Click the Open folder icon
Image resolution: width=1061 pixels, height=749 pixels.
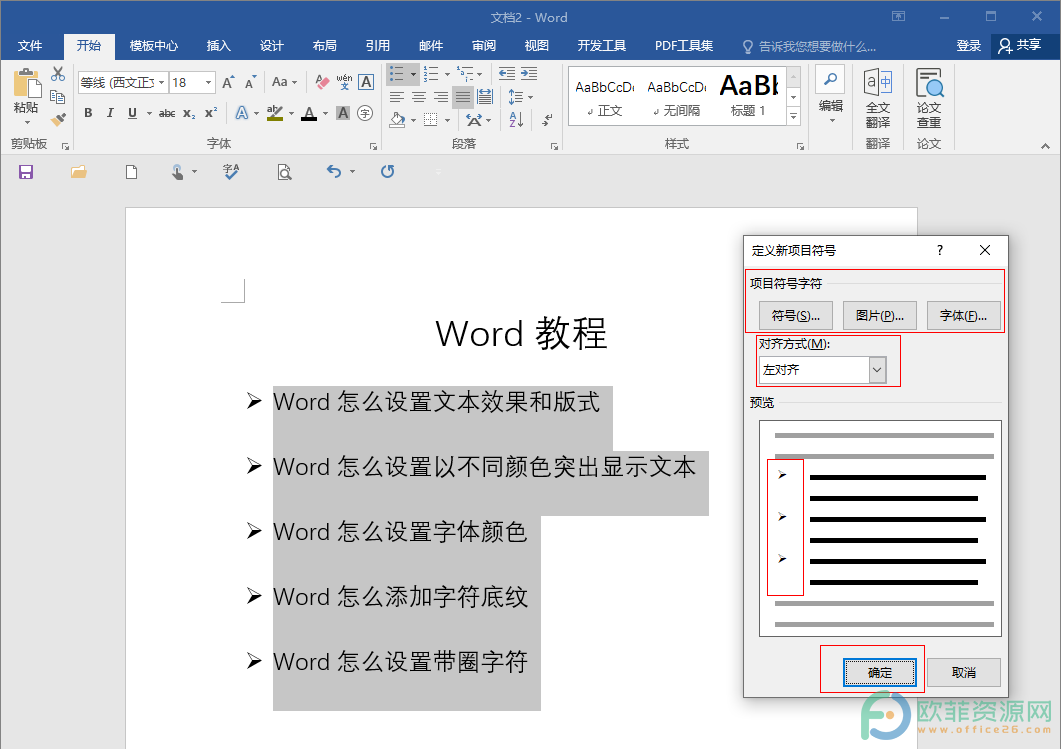tap(78, 172)
